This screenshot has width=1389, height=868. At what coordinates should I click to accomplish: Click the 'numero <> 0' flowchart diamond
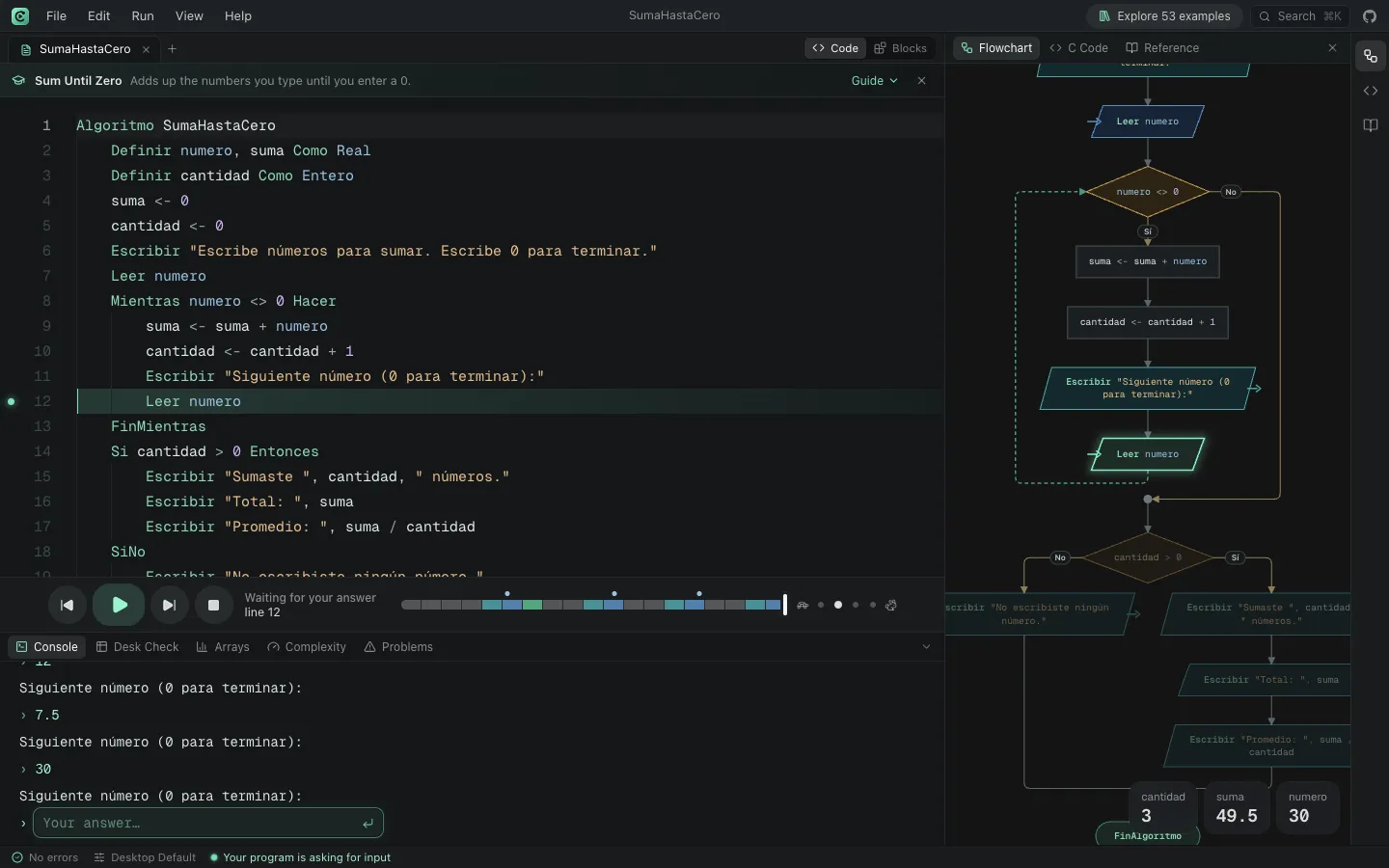pos(1147,192)
